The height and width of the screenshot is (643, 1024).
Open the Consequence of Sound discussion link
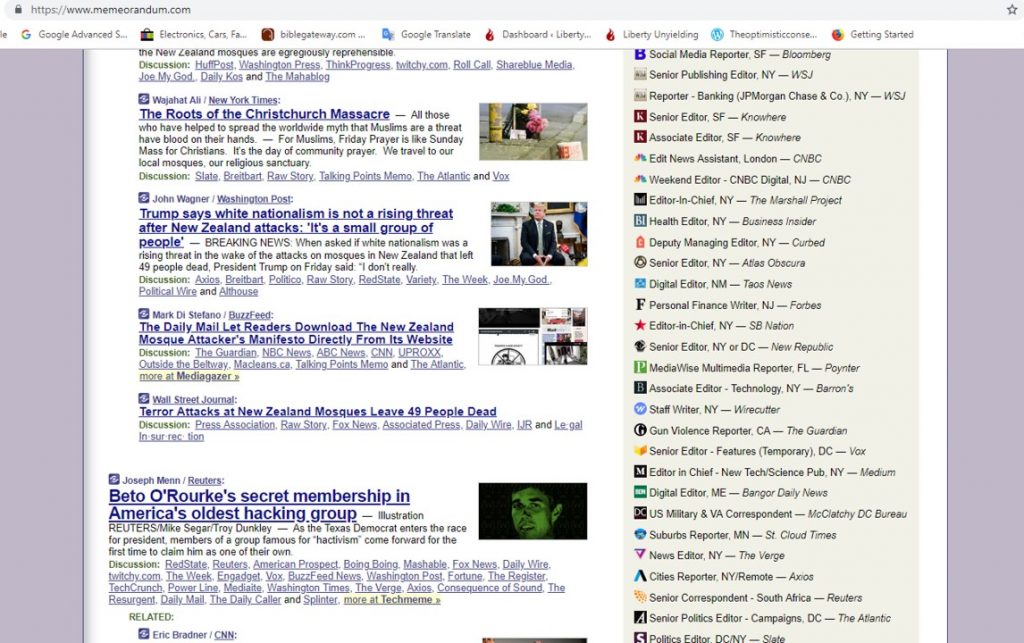coord(490,588)
